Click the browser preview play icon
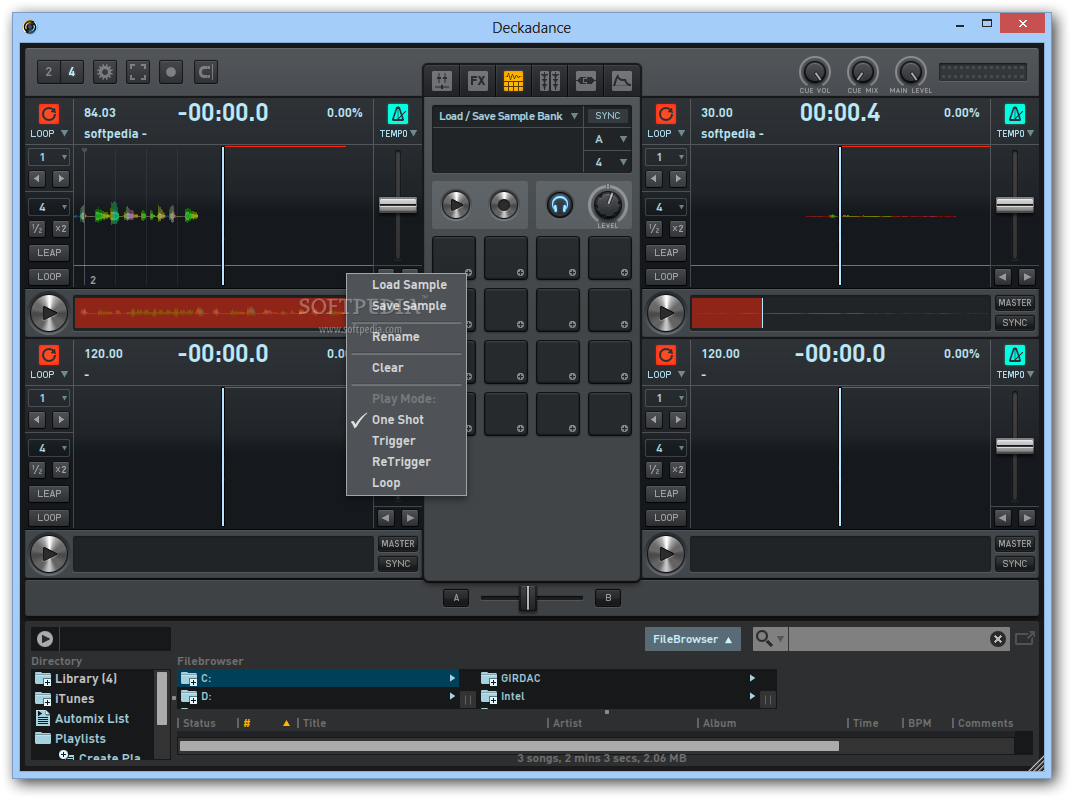This screenshot has height=799, width=1072. coord(45,639)
